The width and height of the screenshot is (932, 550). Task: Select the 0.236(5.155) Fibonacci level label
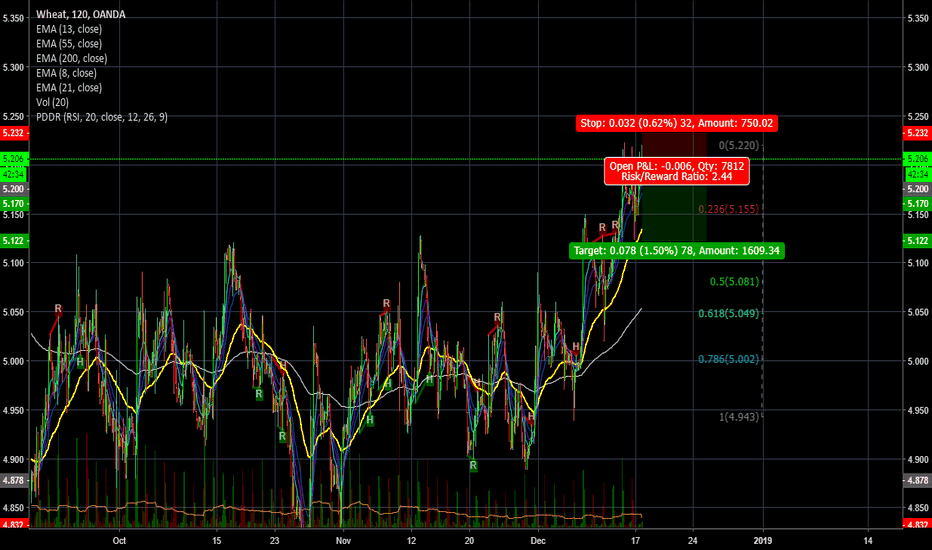point(728,209)
